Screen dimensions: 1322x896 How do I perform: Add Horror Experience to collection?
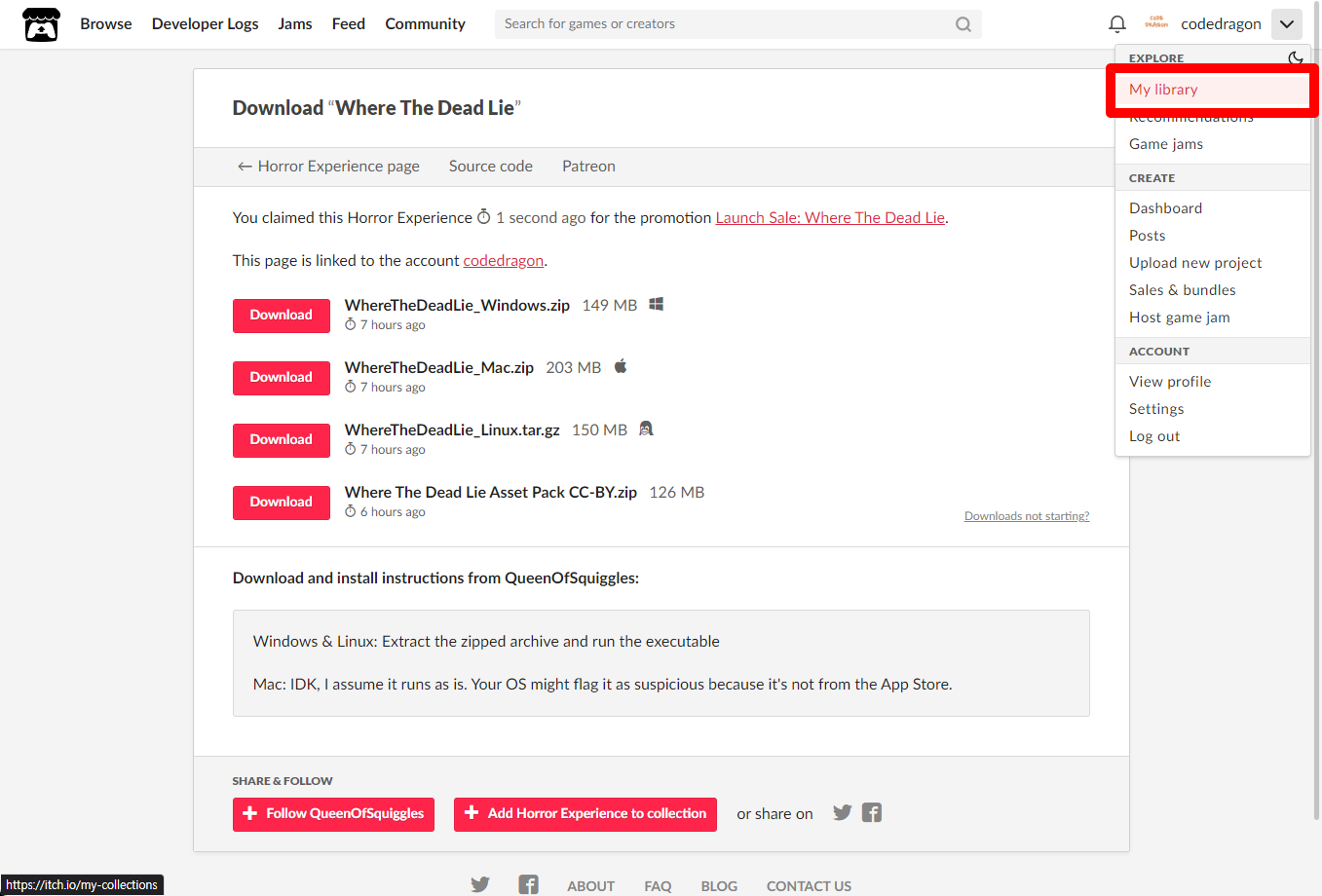coord(585,814)
